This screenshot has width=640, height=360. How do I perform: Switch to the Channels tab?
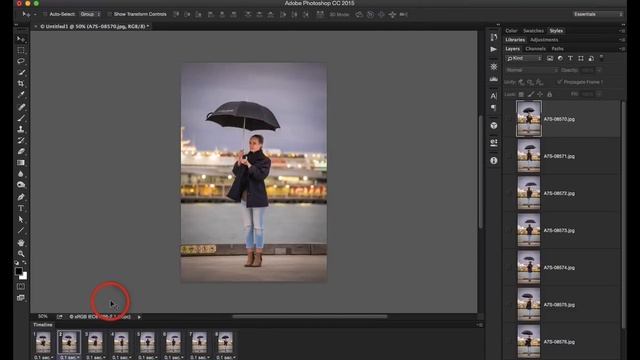point(536,49)
